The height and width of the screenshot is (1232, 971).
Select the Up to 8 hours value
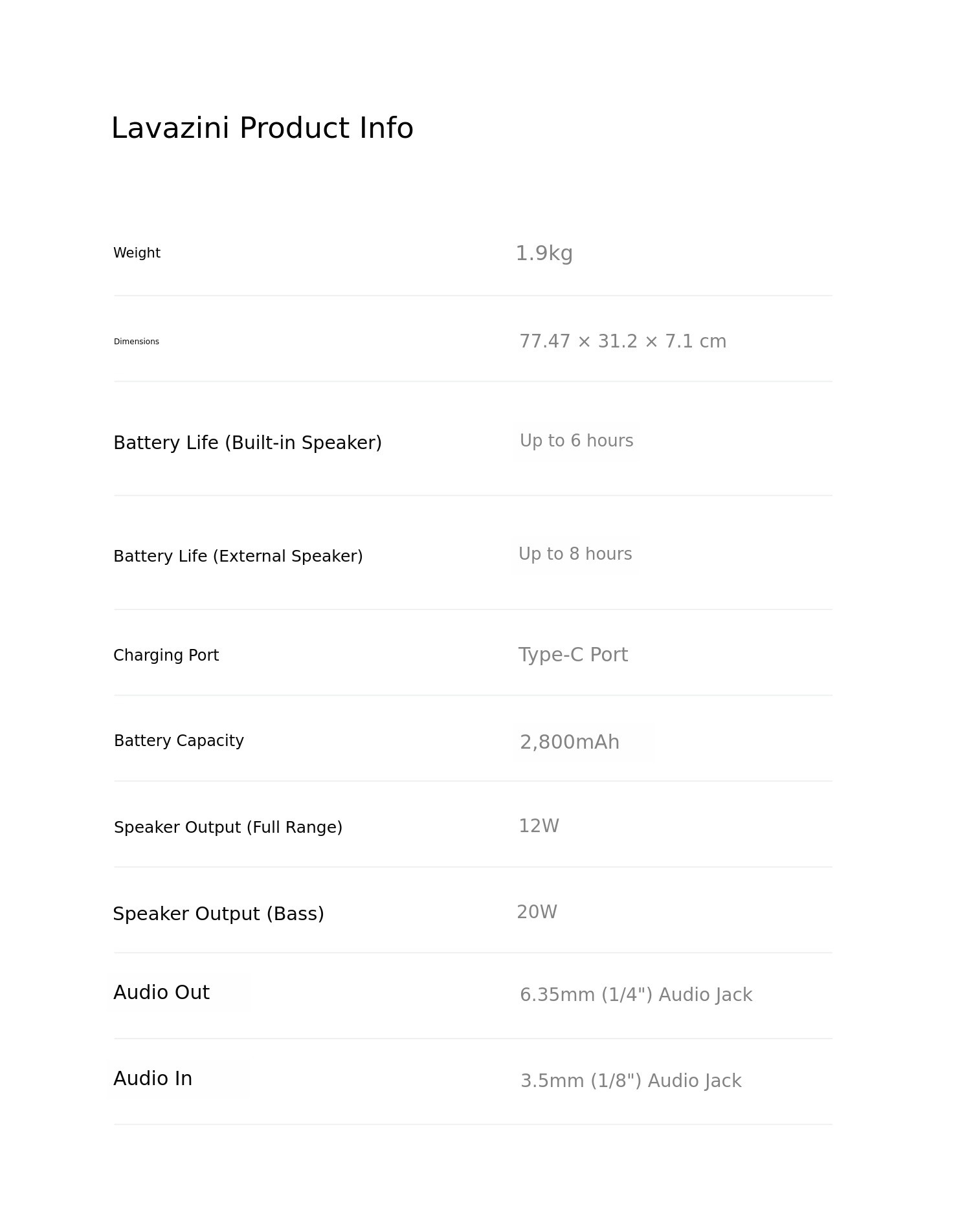[x=575, y=555]
